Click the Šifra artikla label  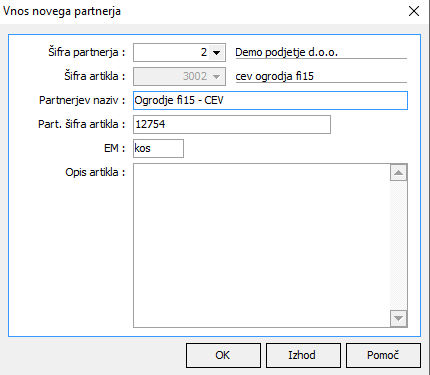tap(95, 76)
